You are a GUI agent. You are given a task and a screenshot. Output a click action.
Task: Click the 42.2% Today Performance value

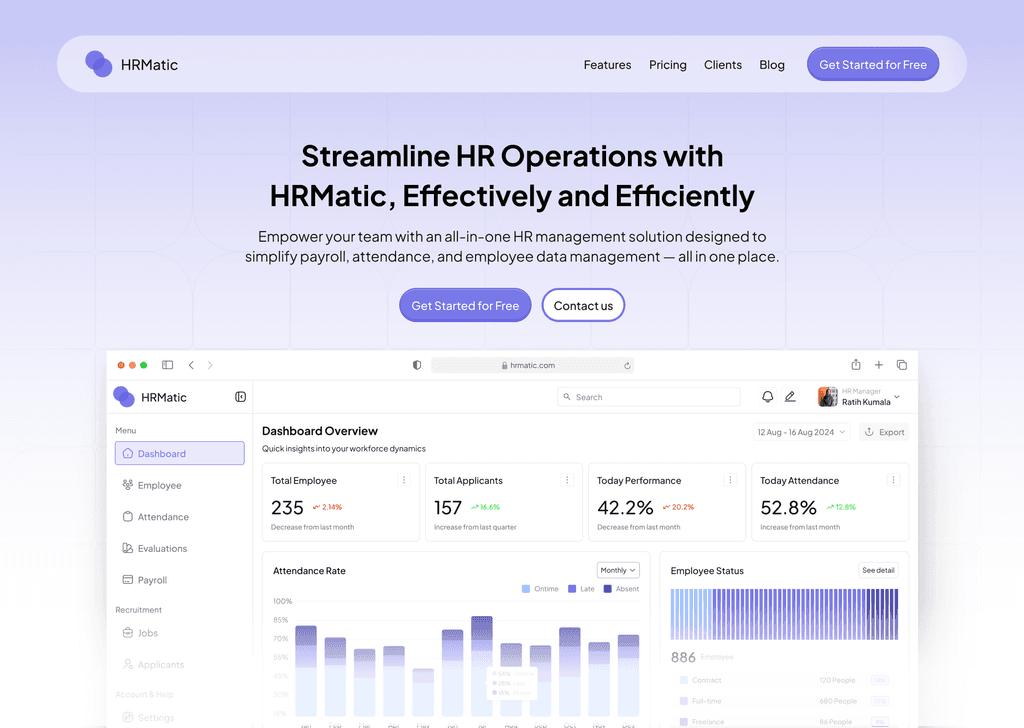(625, 507)
